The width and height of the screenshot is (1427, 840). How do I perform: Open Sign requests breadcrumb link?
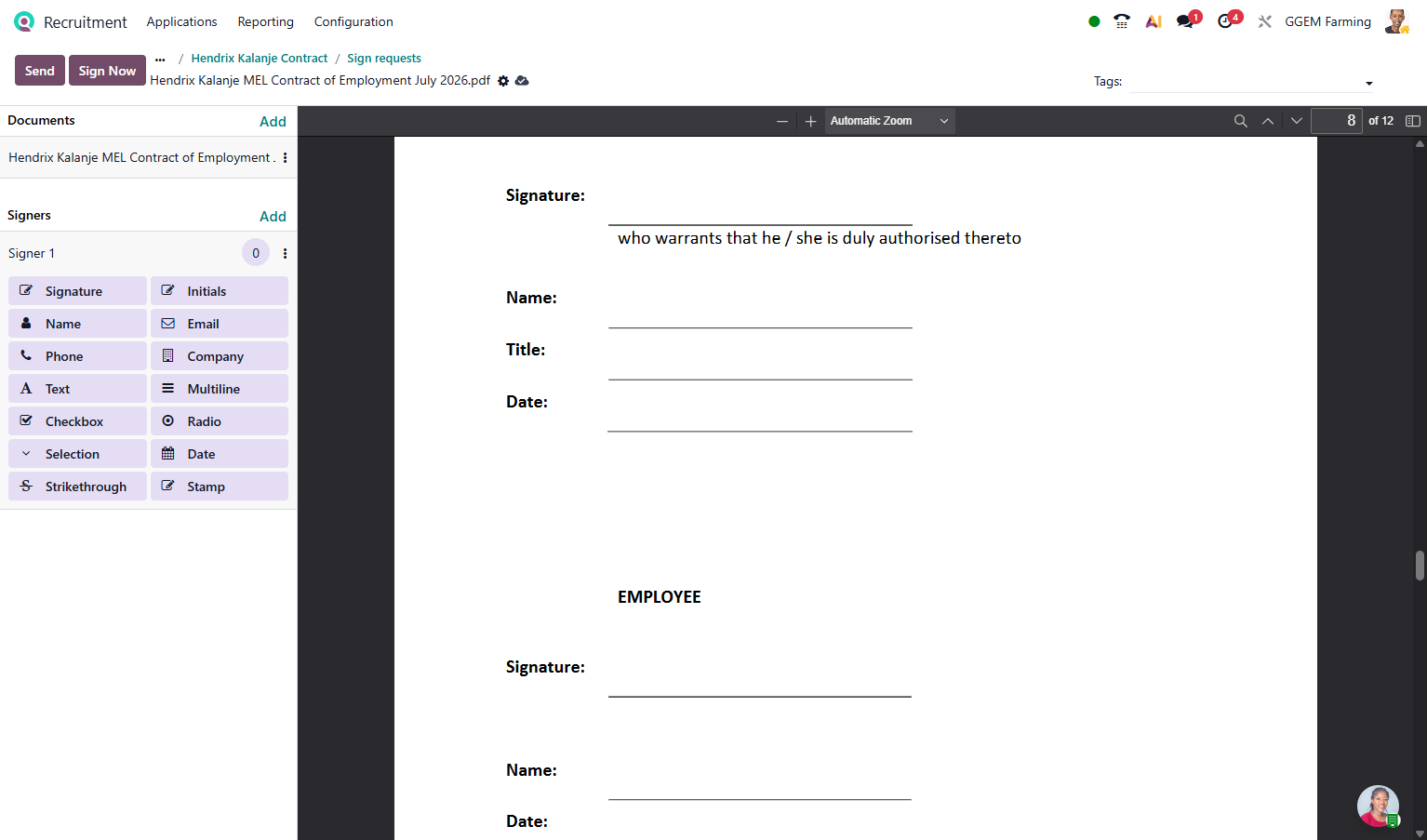(384, 58)
